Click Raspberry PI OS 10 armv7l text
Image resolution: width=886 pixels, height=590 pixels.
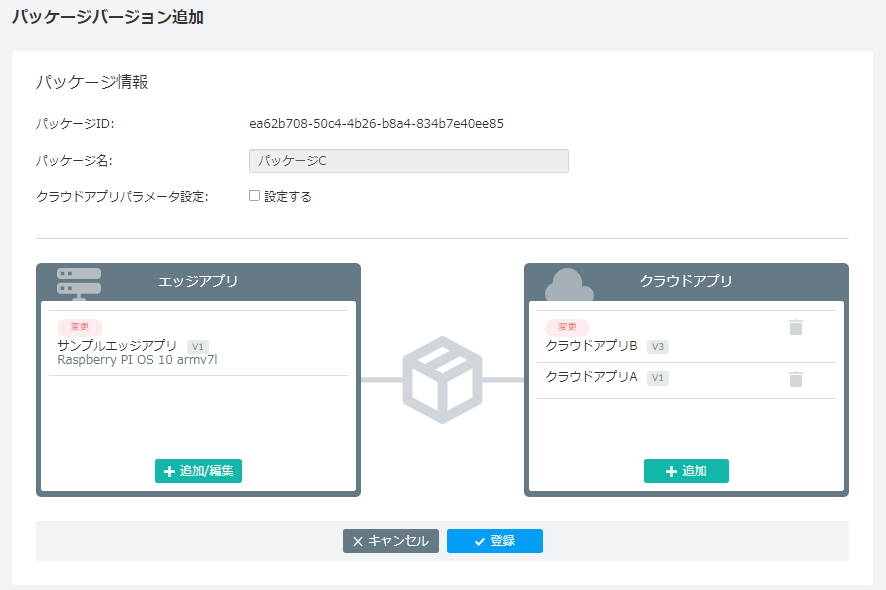pos(137,360)
